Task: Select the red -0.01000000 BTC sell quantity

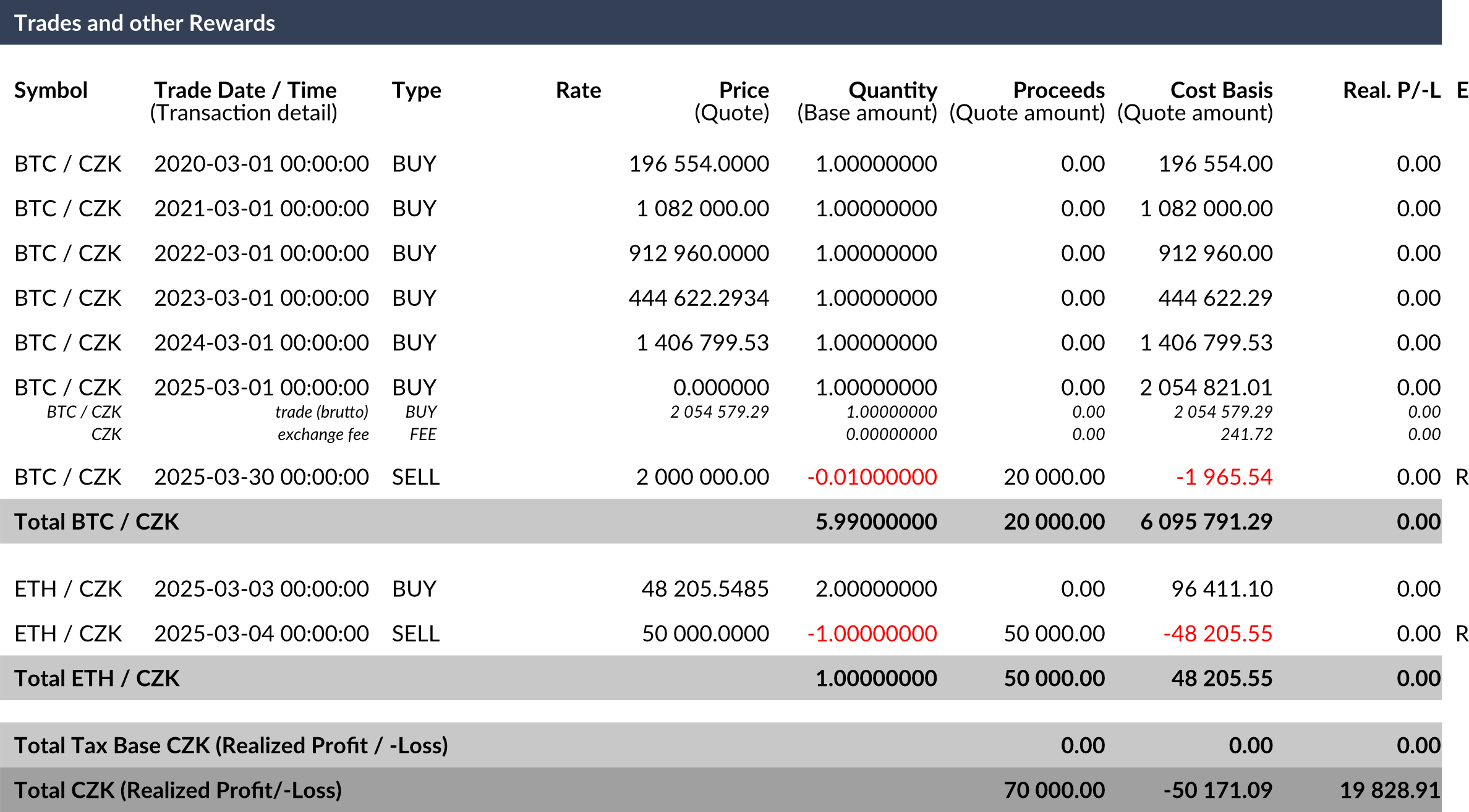Action: [x=872, y=477]
